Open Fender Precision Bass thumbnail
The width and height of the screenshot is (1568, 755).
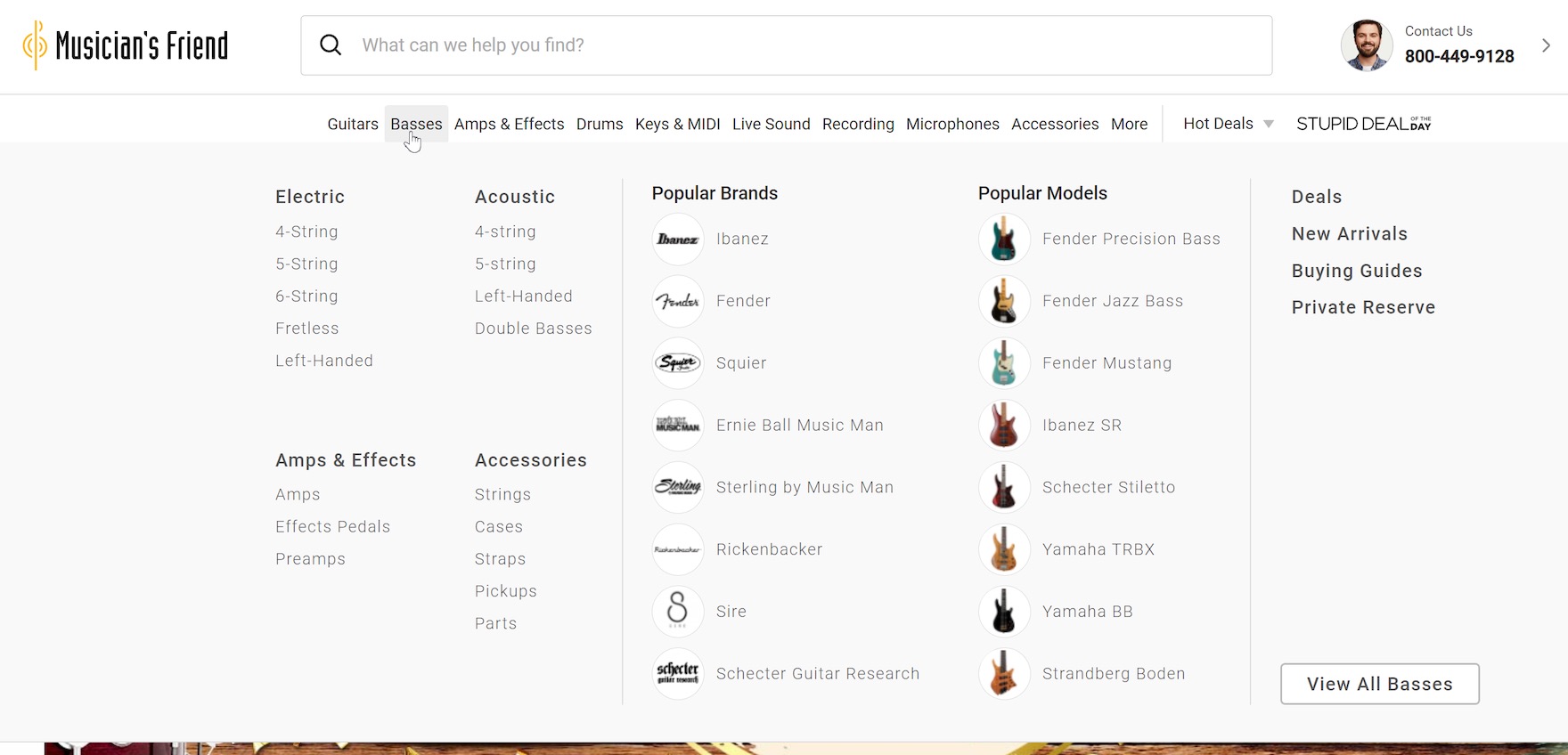(1004, 239)
